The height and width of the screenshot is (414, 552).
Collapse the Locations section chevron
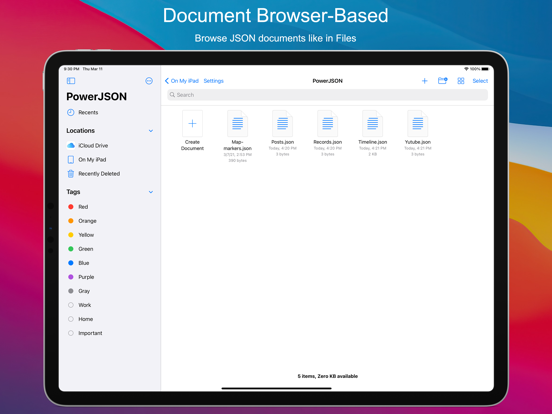pyautogui.click(x=151, y=131)
